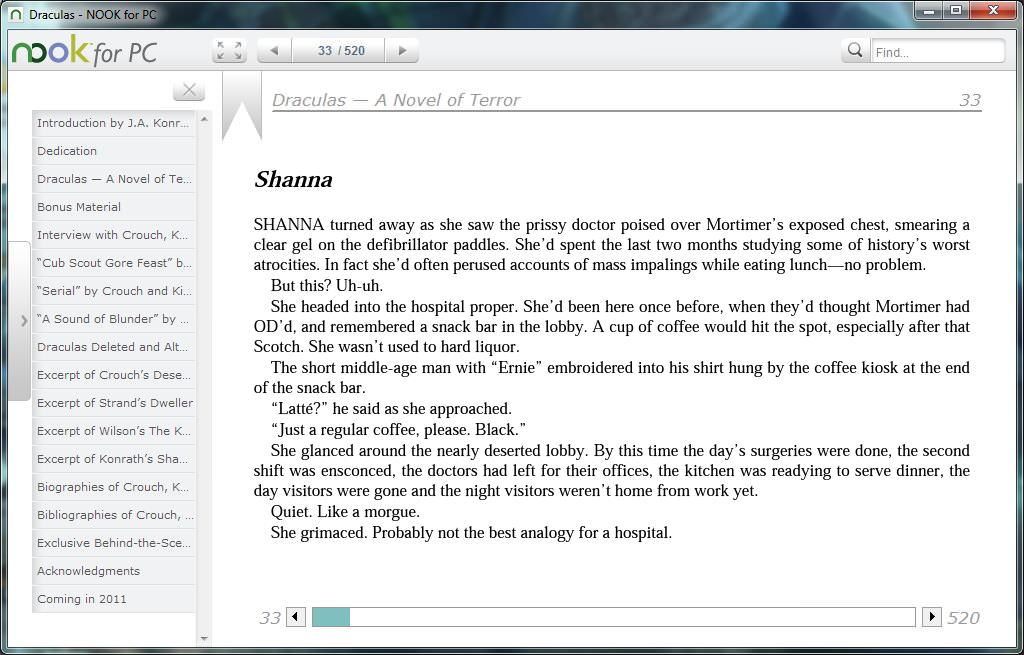Image resolution: width=1024 pixels, height=655 pixels.
Task: Open Draculas Deleted and Alternate entry
Action: click(114, 347)
